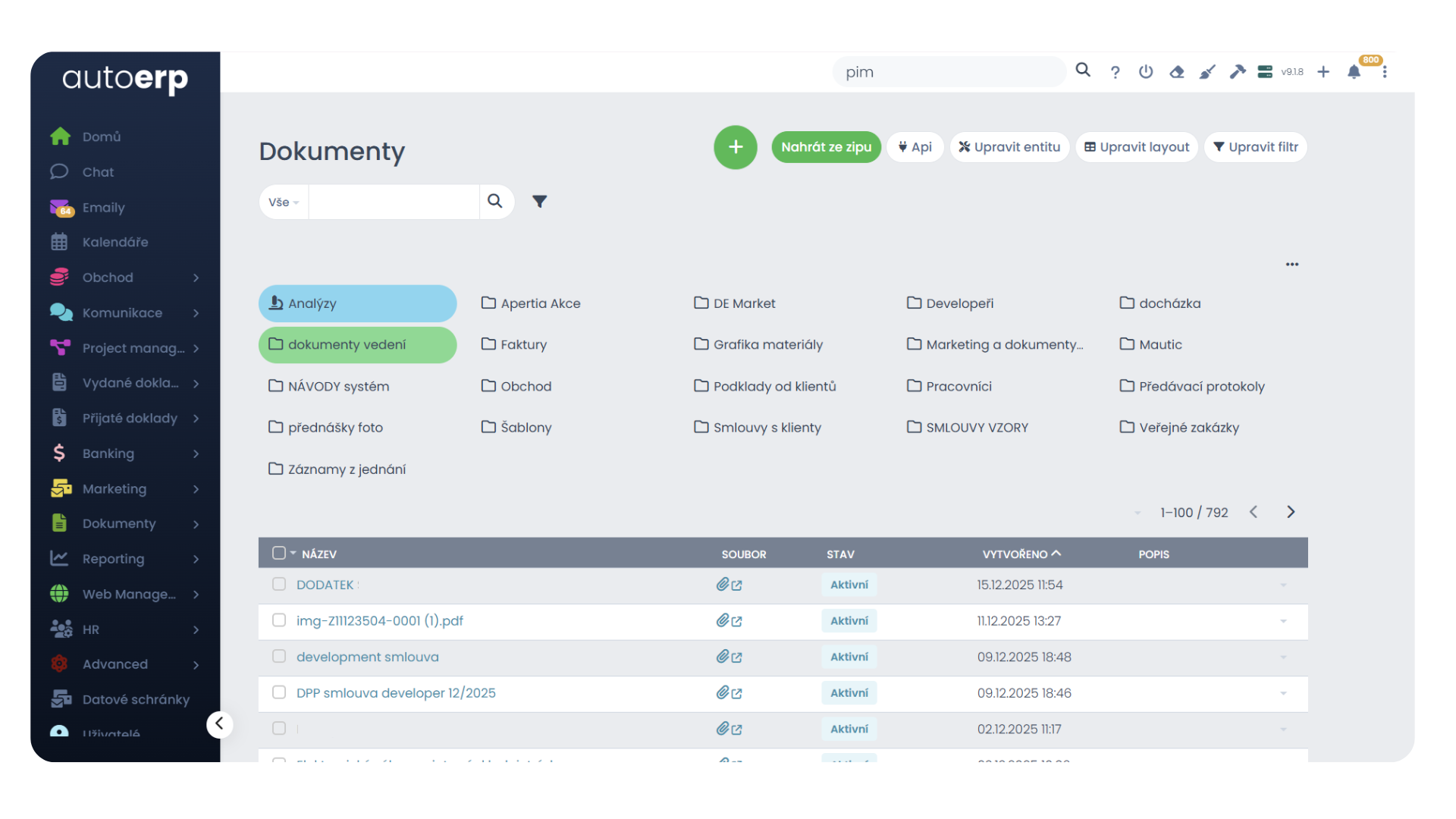1456x819 pixels.
Task: Open attachment icon for DODATEK row
Action: coord(723,585)
